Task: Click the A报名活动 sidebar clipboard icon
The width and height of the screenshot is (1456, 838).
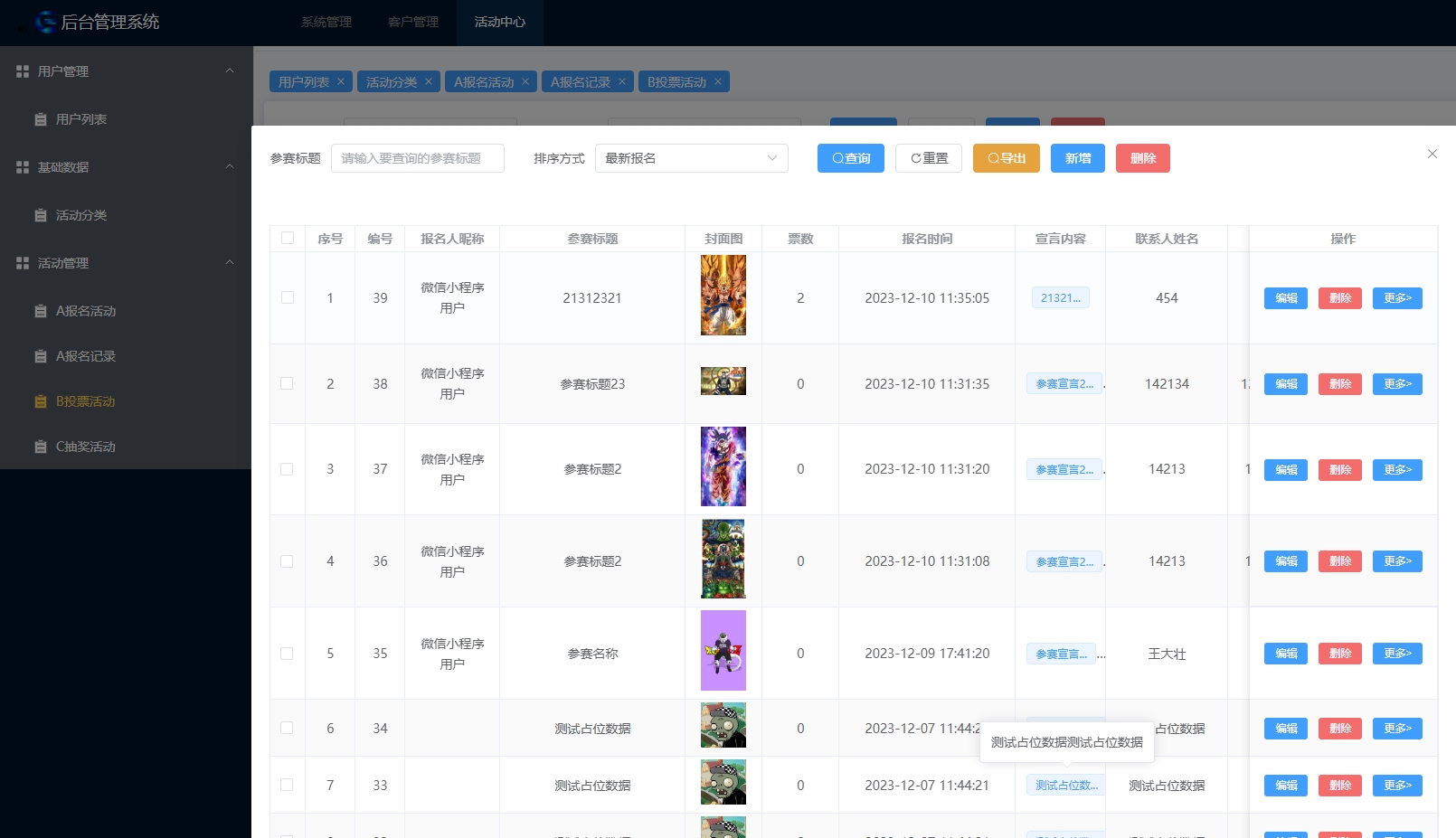Action: [x=41, y=311]
